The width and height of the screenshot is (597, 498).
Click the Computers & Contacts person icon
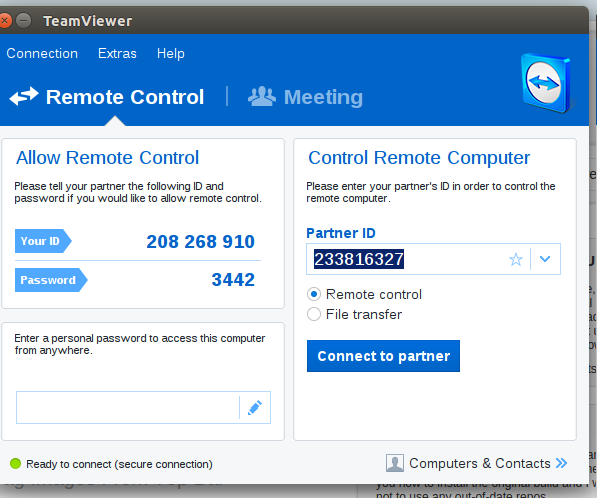tap(395, 463)
